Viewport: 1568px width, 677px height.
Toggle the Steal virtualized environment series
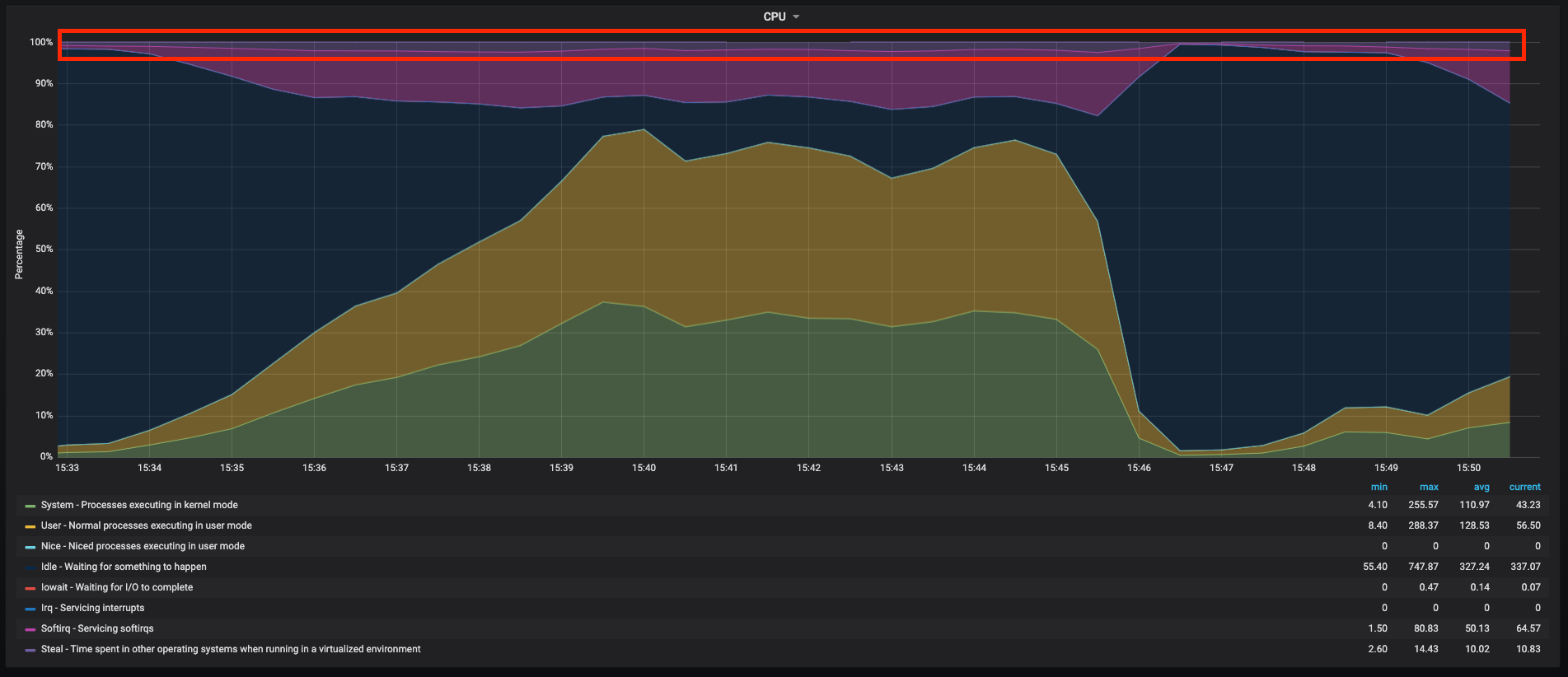(231, 649)
